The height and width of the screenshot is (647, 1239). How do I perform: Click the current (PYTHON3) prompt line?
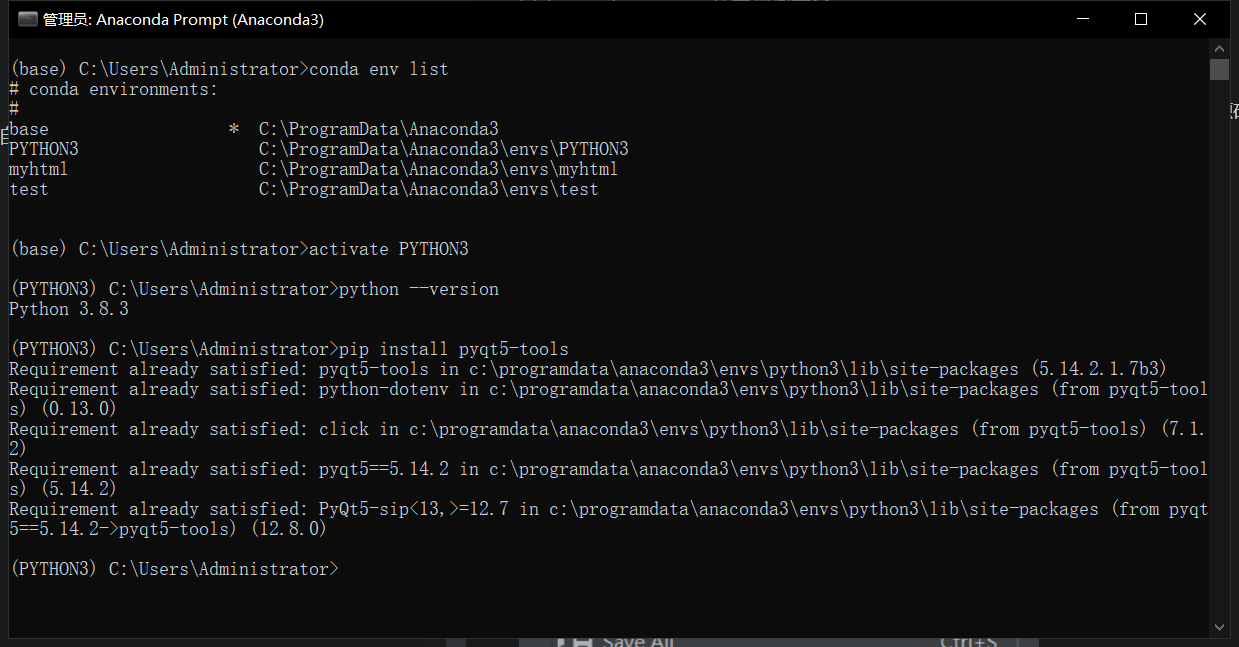173,568
